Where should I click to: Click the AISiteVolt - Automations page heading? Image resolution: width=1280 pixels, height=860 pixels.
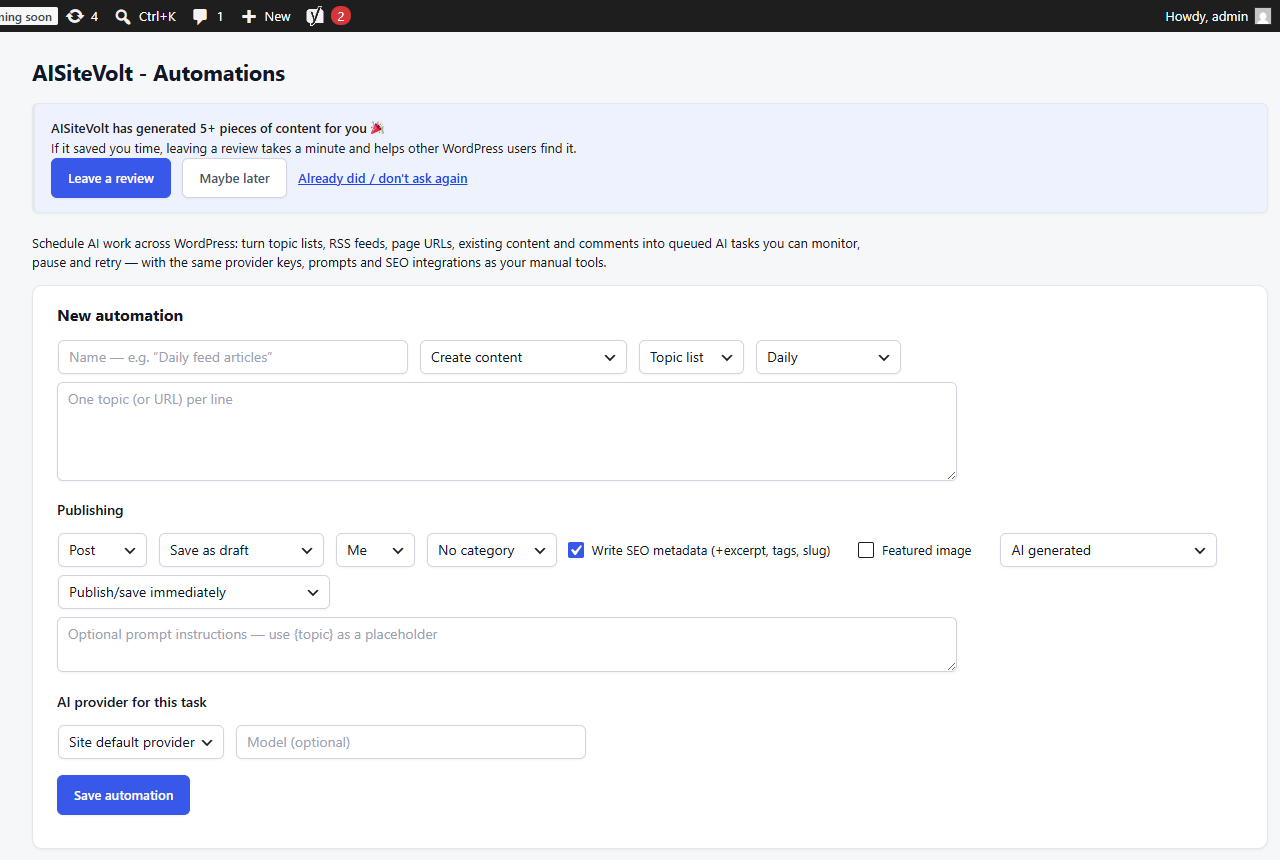point(159,74)
